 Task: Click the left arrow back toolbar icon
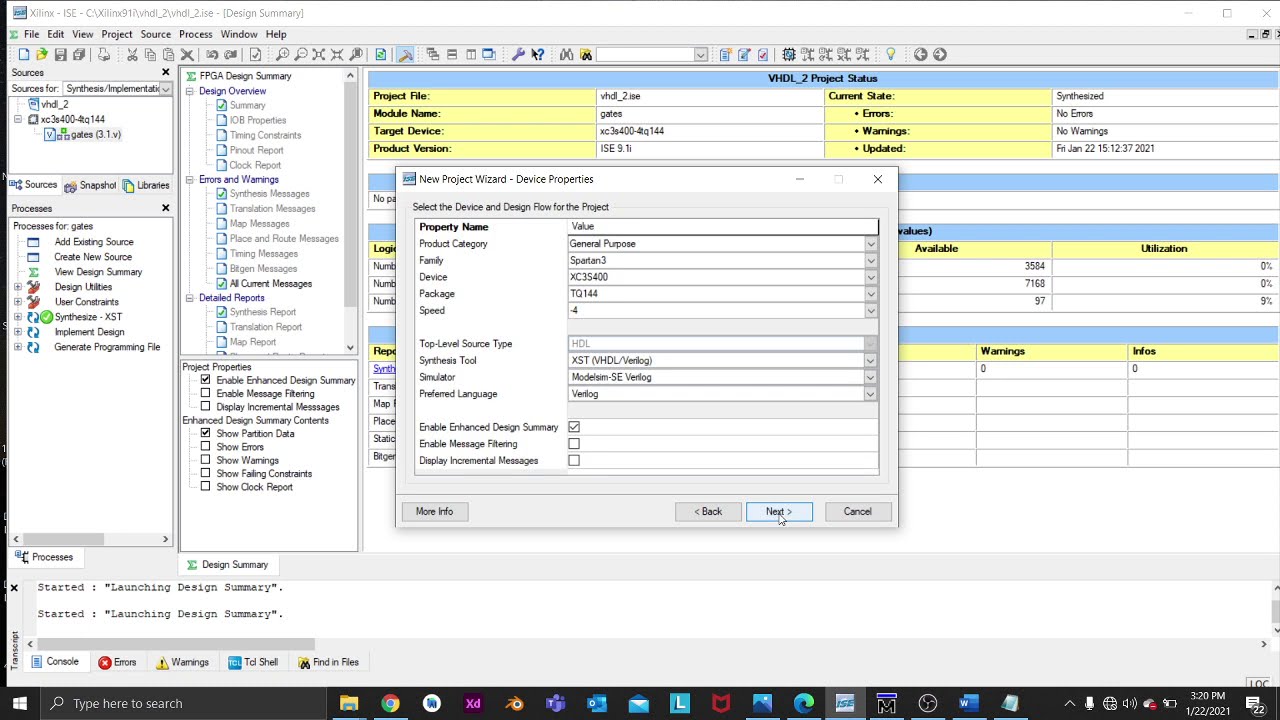point(920,54)
